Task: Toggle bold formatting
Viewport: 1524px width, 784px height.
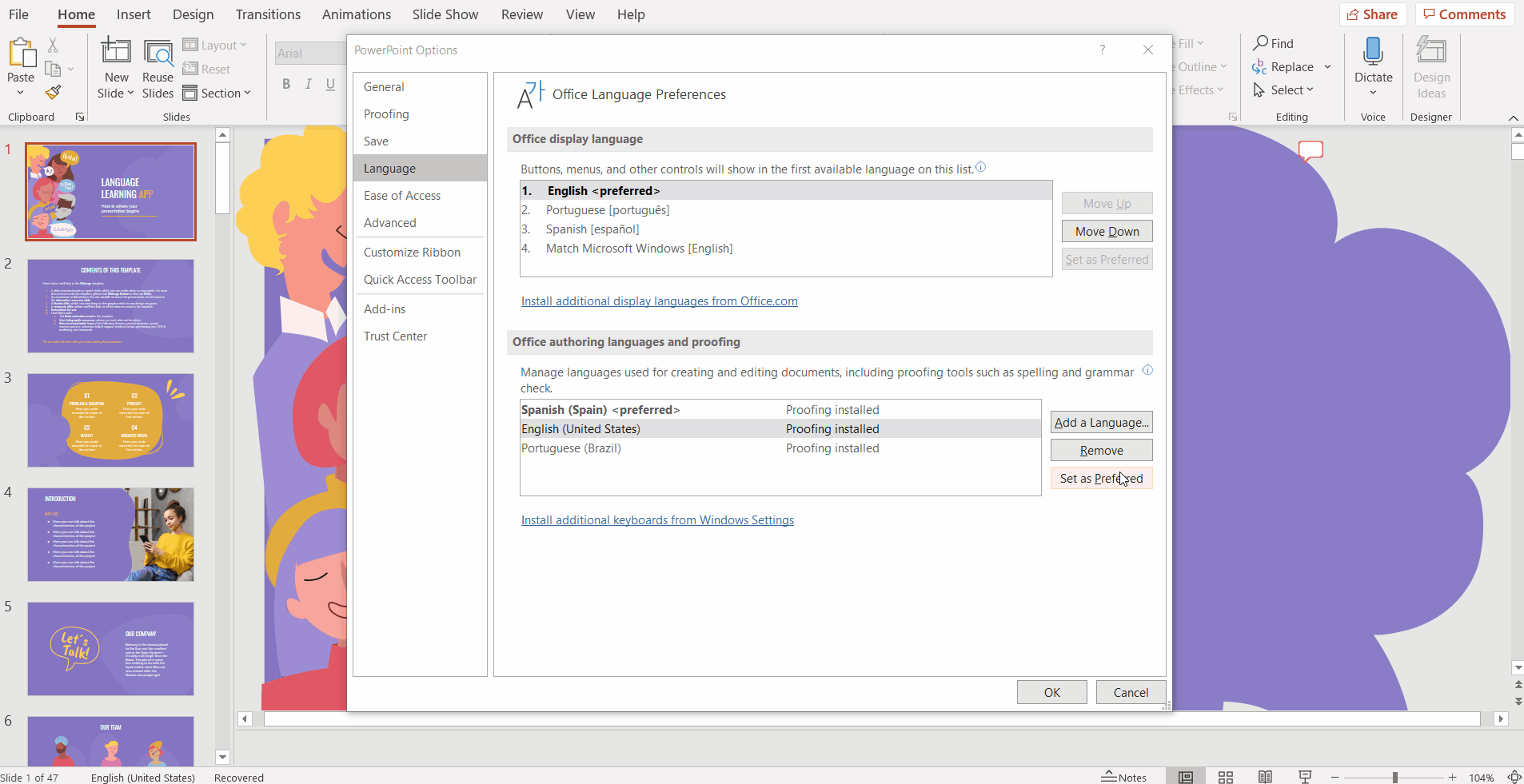Action: pos(285,83)
